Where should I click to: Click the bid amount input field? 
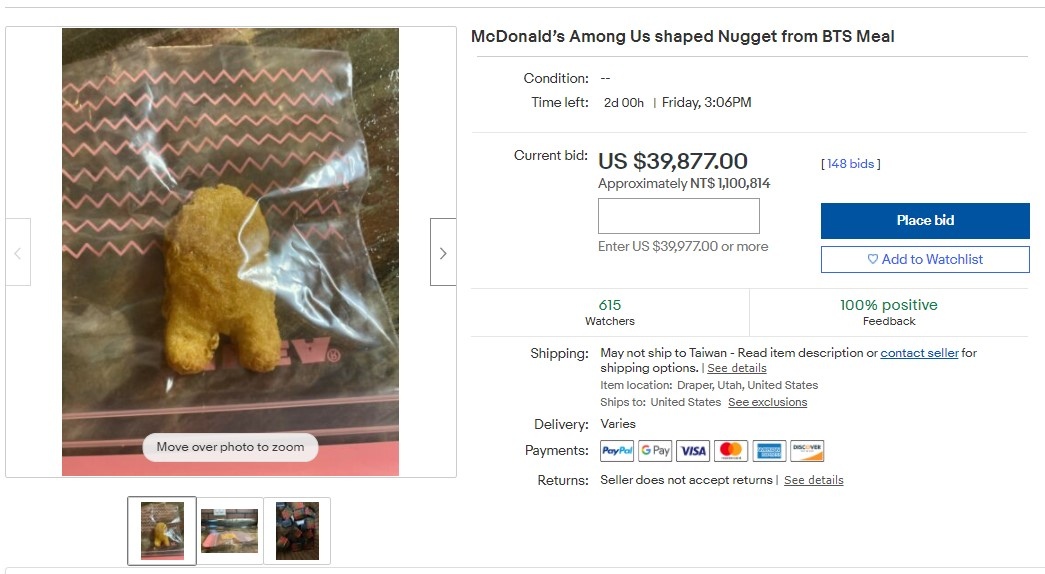678,216
